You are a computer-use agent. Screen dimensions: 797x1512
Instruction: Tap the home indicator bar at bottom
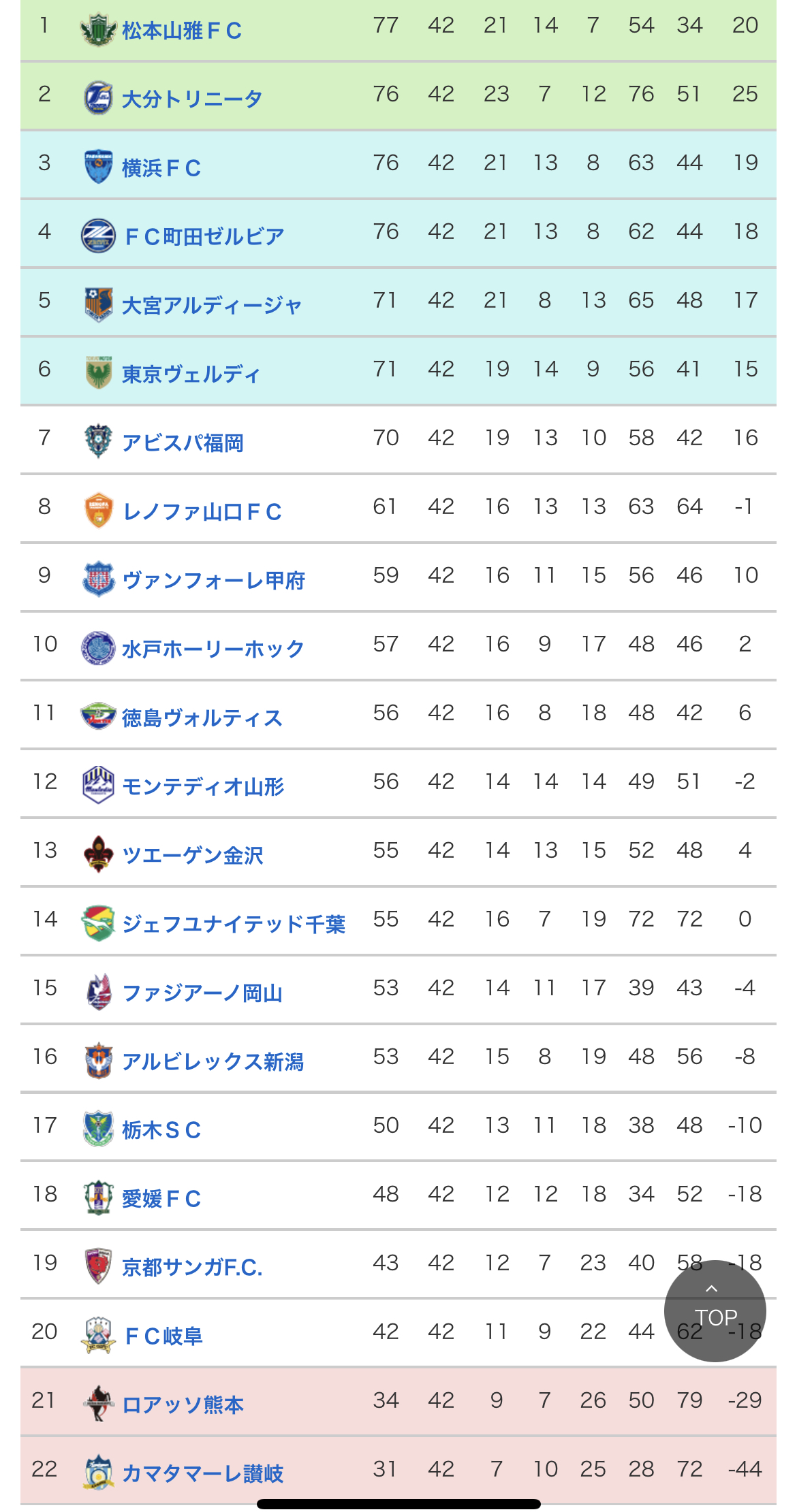pyautogui.click(x=398, y=1504)
